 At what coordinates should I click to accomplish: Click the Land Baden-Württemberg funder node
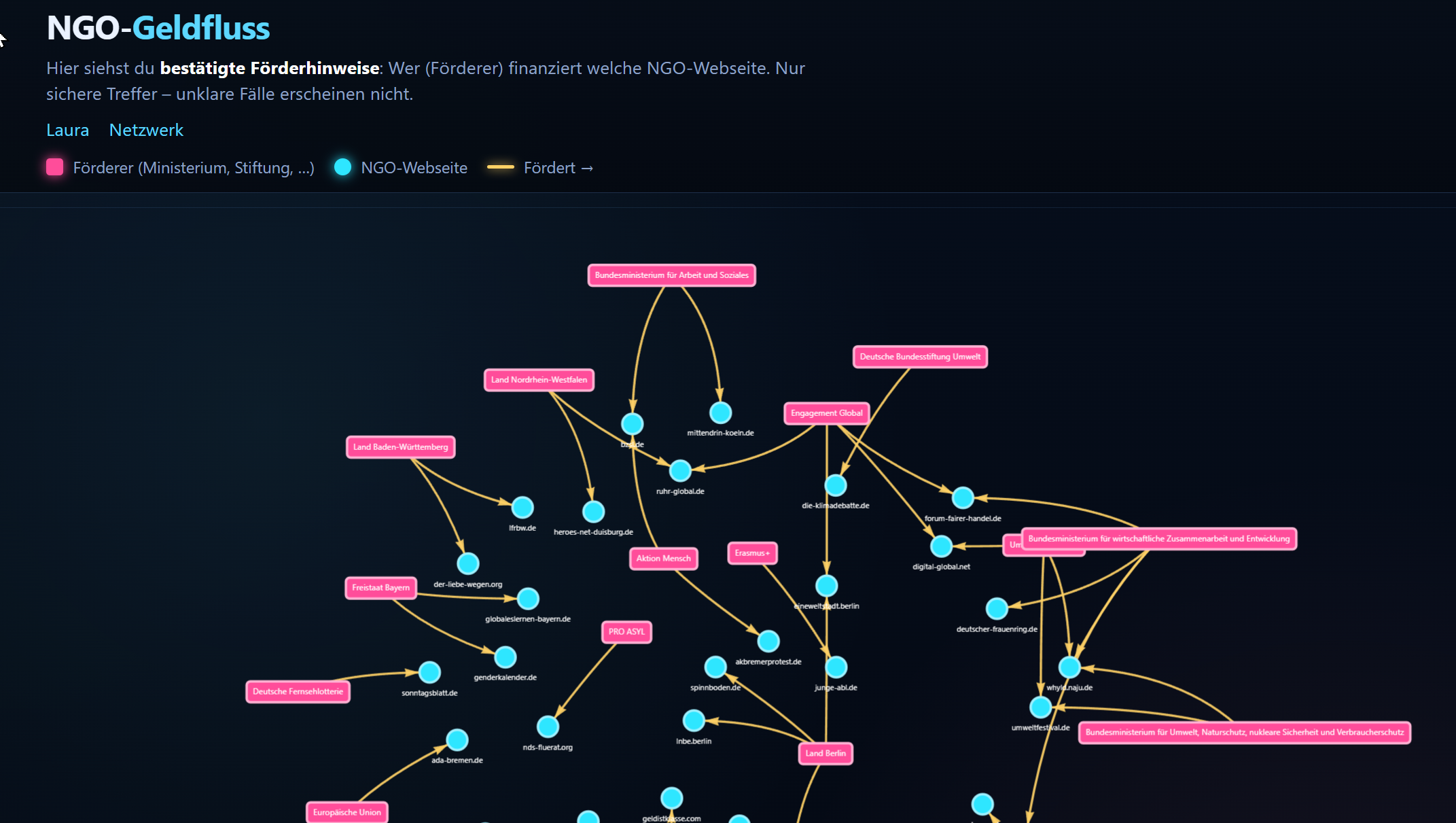click(x=401, y=447)
